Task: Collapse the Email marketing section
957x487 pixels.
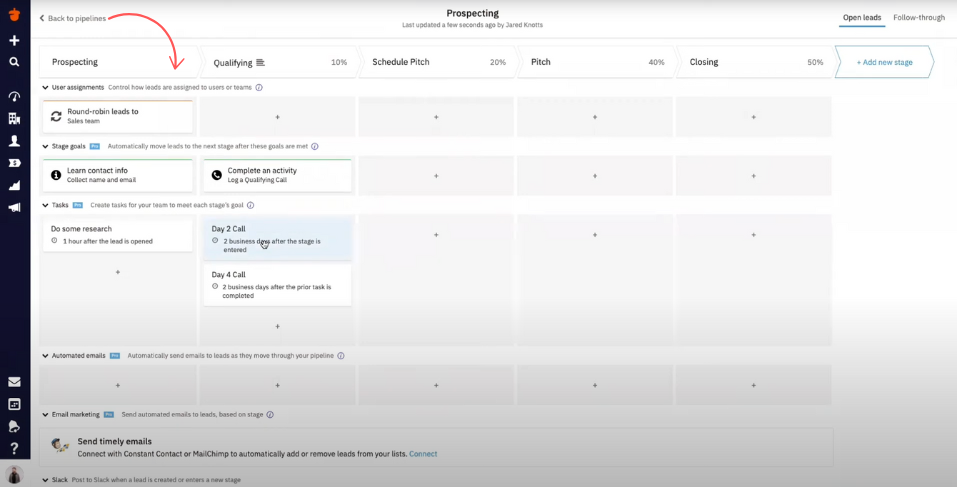Action: (x=45, y=414)
